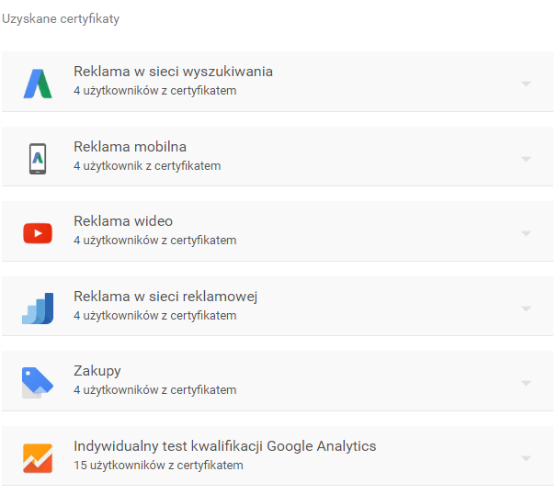Click the blue price tag Zakupy icon

point(37,383)
